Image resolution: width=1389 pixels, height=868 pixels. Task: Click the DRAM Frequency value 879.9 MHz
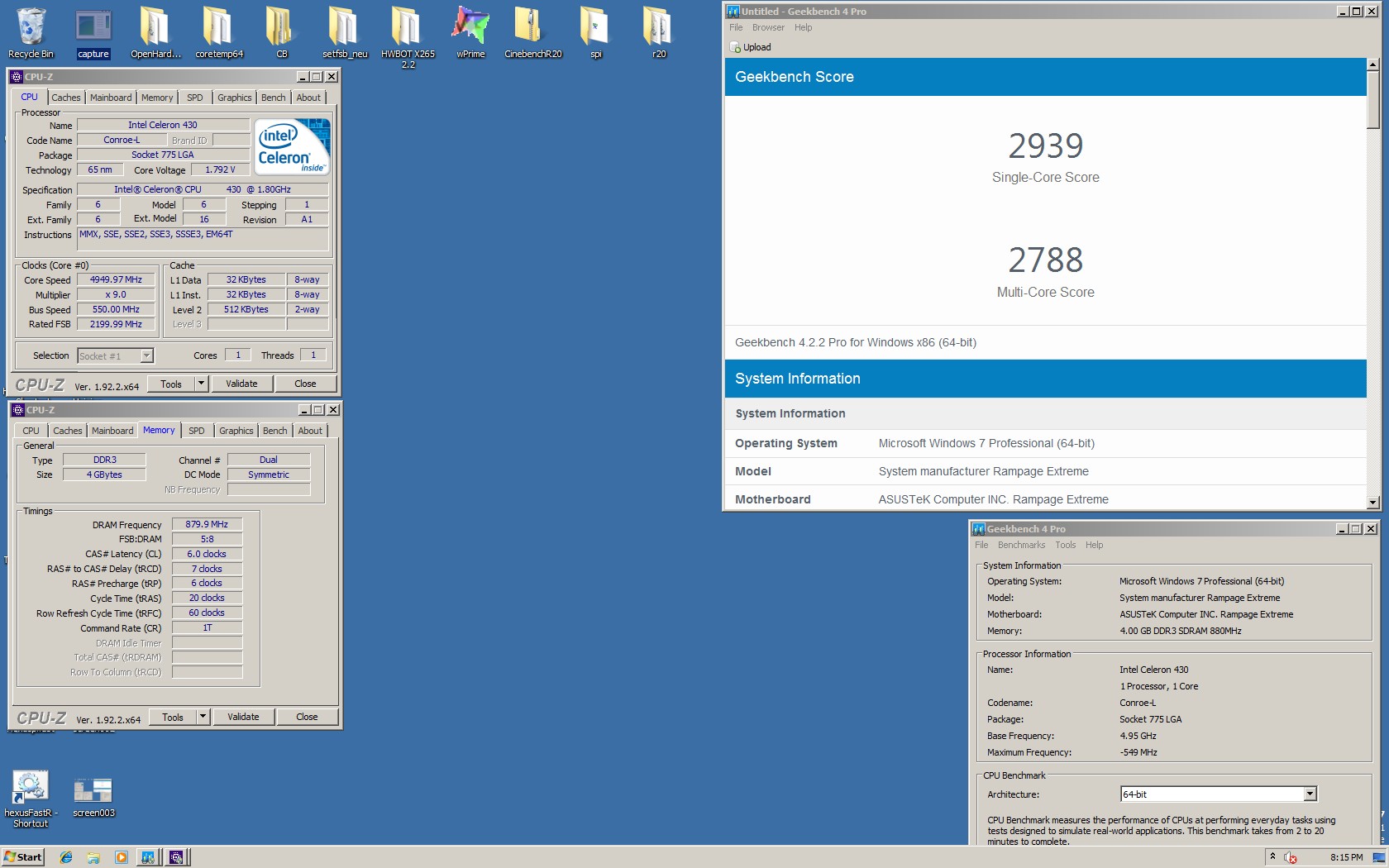(207, 524)
